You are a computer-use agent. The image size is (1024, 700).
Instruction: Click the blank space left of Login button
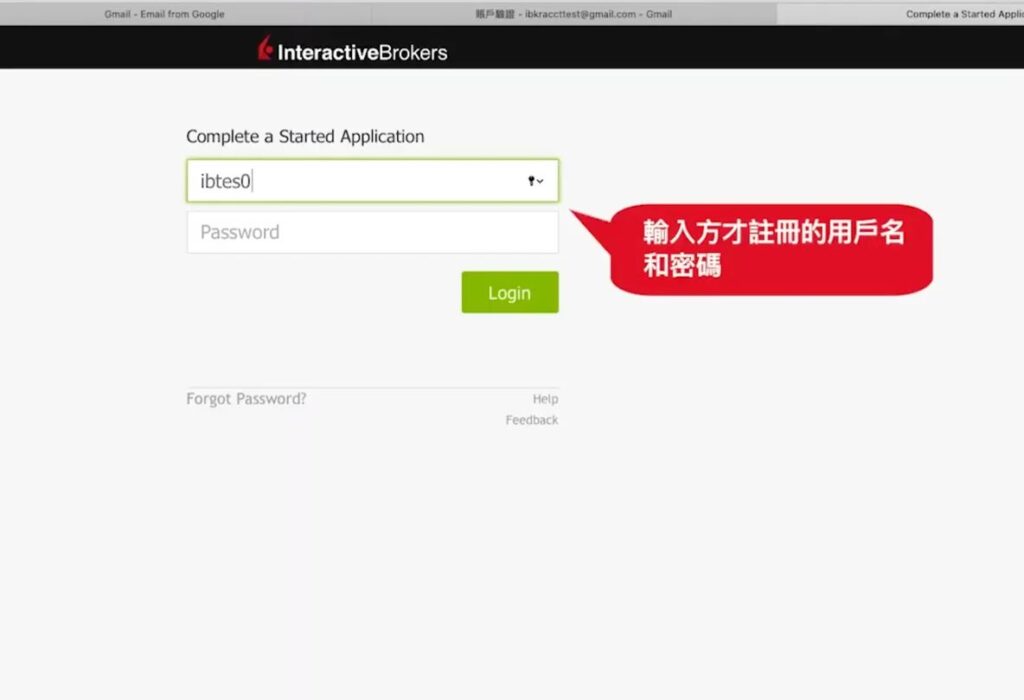[x=320, y=292]
